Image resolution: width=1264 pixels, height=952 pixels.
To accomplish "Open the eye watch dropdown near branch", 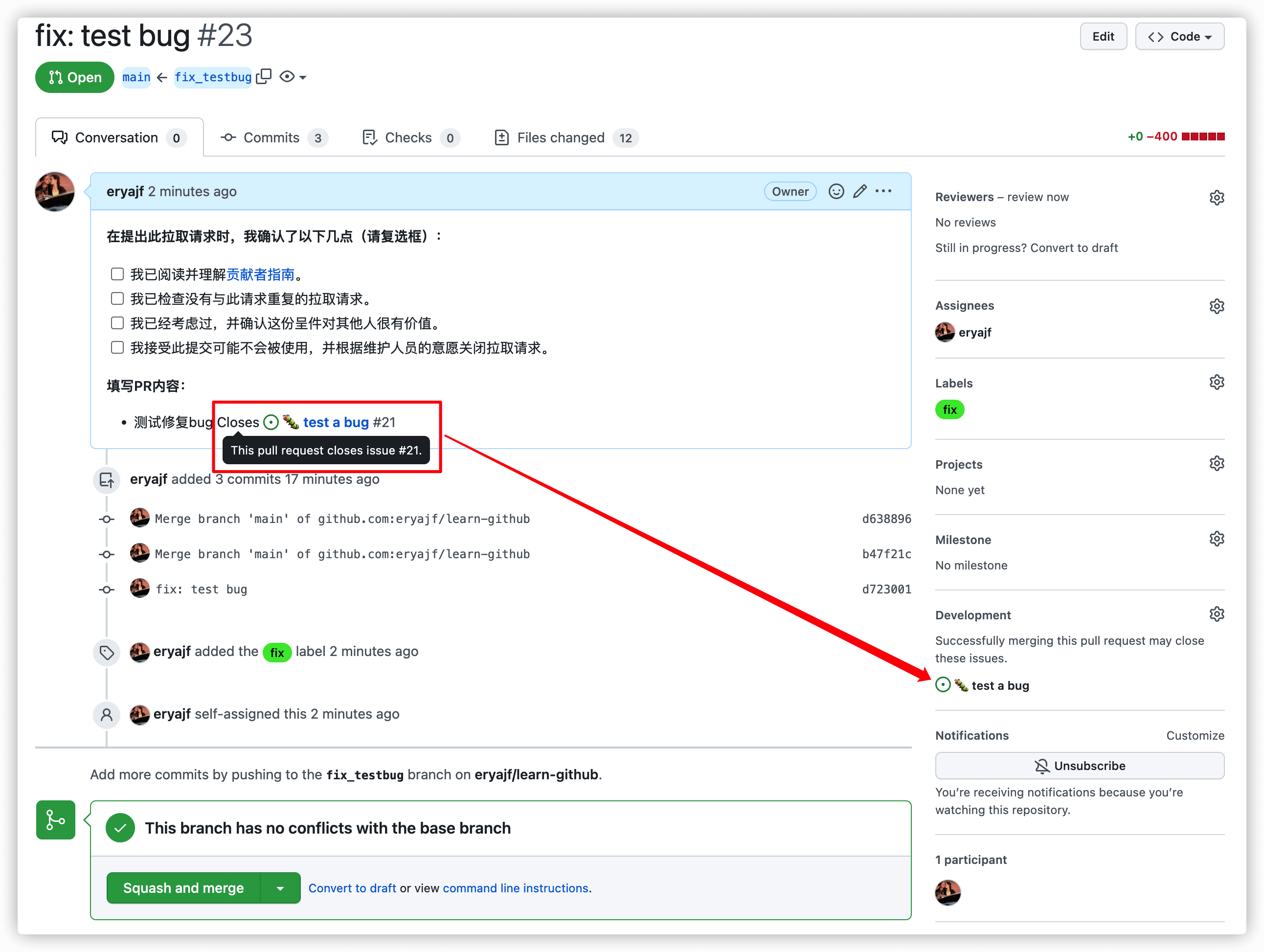I will (x=293, y=77).
